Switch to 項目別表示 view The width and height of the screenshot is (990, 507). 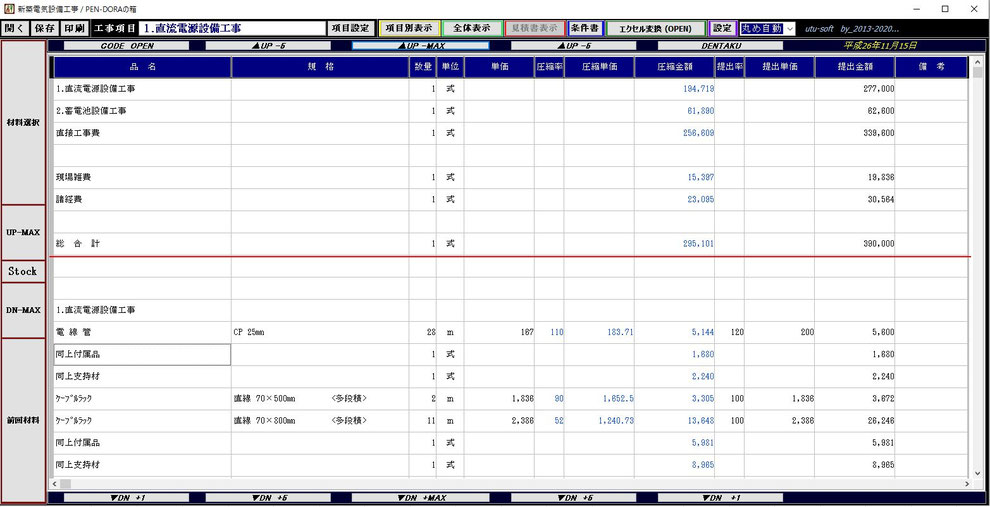(x=409, y=28)
